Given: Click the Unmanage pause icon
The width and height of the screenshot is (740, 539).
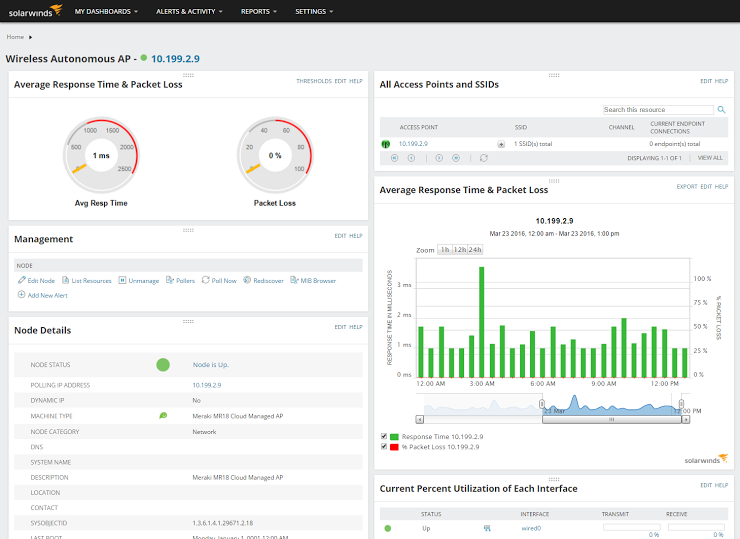Looking at the screenshot, I should click(x=122, y=281).
